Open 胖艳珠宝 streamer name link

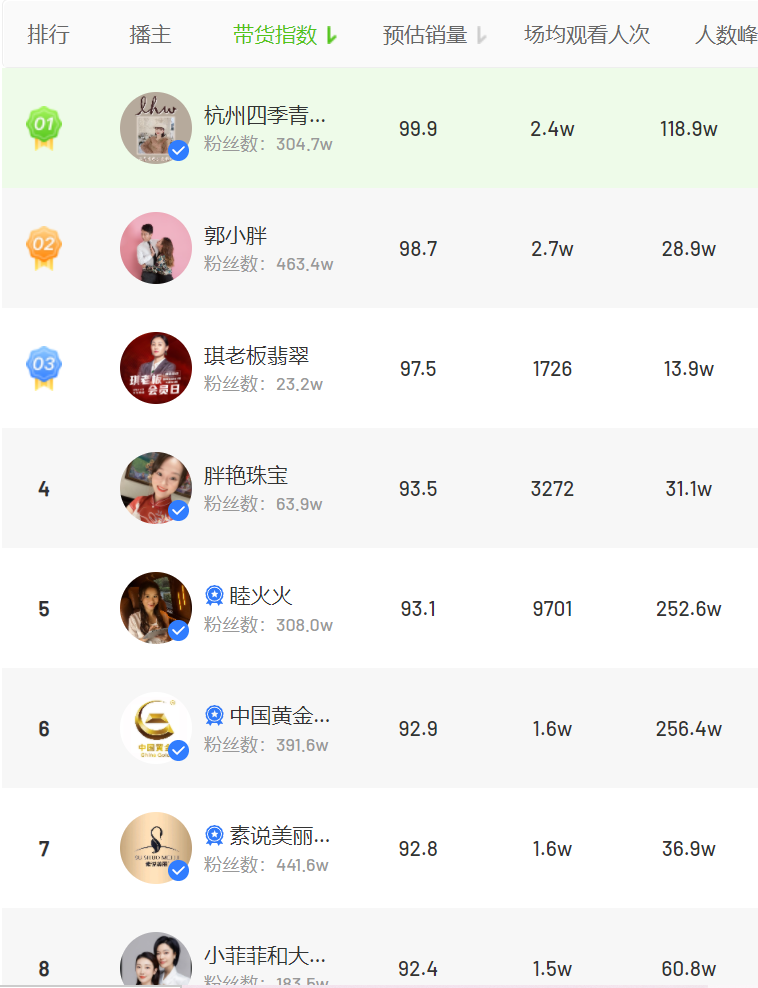click(x=246, y=475)
